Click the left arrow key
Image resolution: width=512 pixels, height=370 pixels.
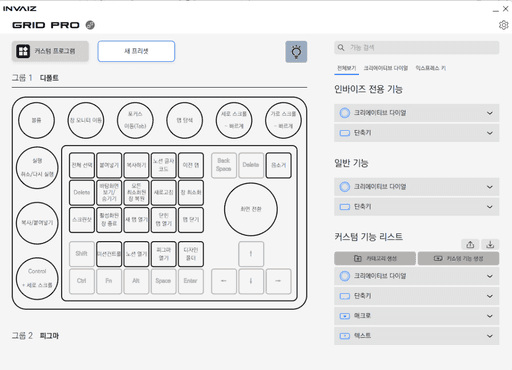(224, 281)
